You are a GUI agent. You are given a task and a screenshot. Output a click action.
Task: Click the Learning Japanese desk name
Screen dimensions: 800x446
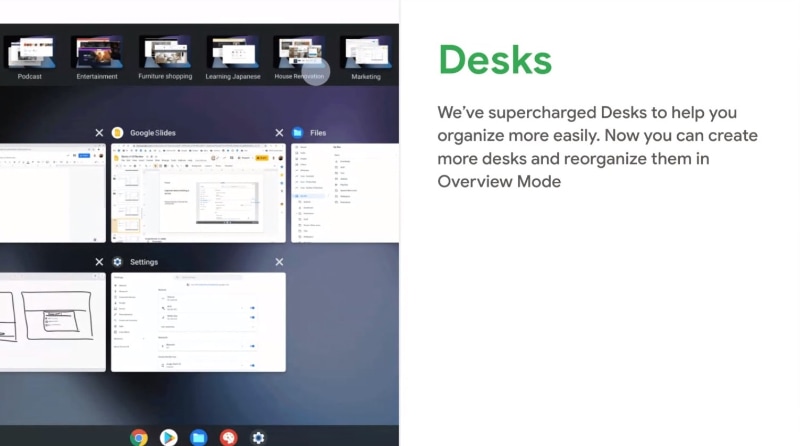(233, 77)
